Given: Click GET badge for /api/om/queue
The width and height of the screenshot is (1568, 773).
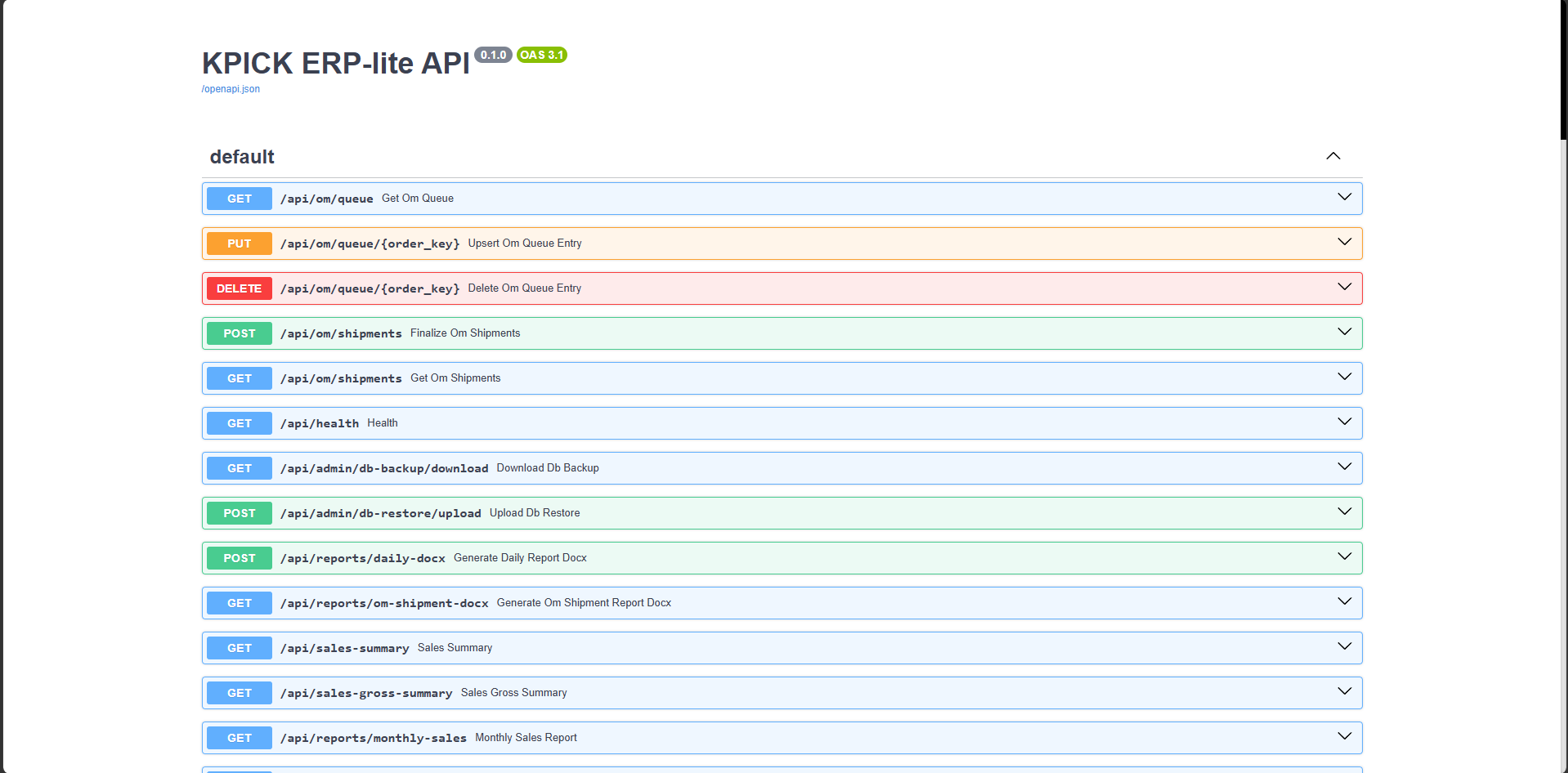Looking at the screenshot, I should click(240, 199).
